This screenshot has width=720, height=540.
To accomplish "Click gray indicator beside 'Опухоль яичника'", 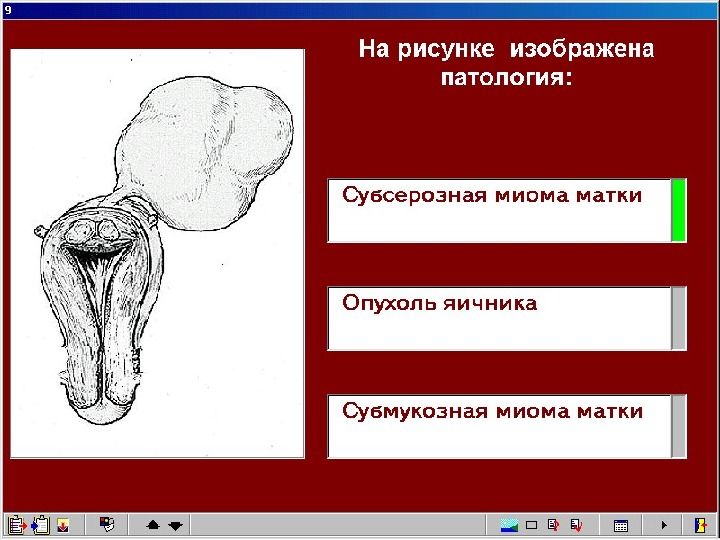I will point(679,318).
